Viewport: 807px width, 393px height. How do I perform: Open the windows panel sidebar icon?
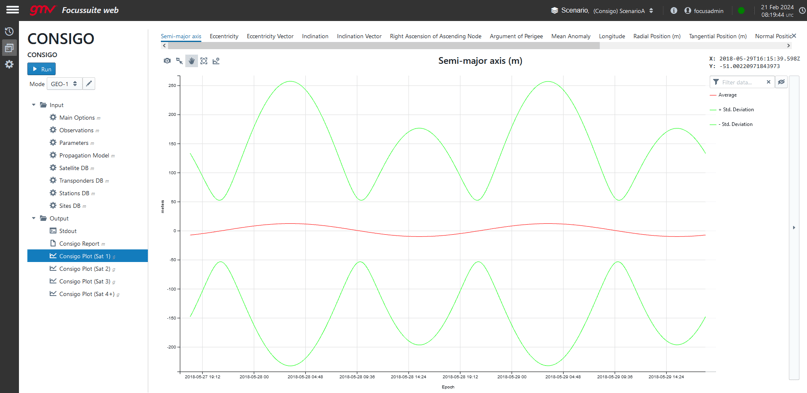click(x=9, y=48)
